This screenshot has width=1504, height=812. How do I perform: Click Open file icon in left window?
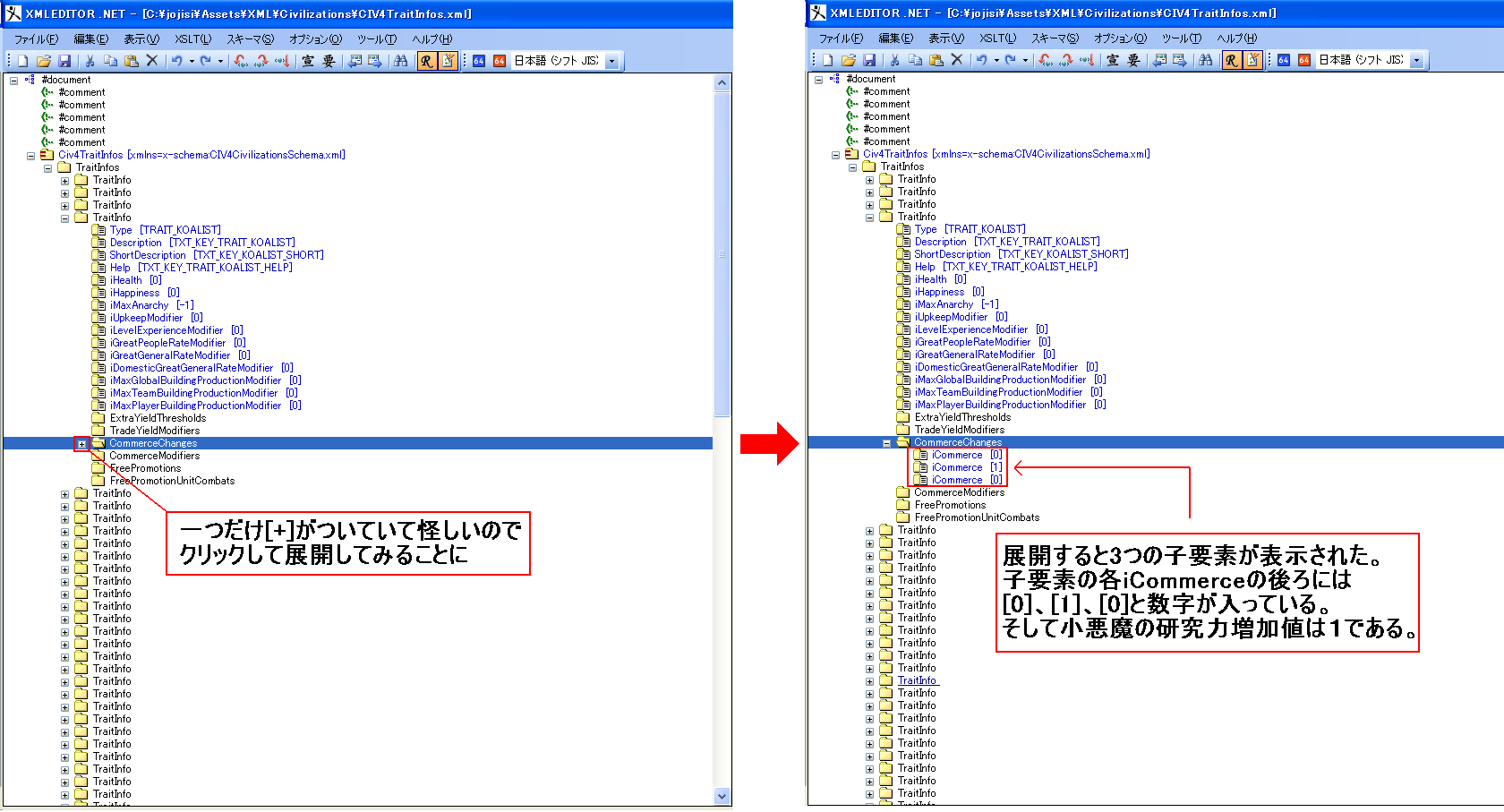(x=44, y=61)
